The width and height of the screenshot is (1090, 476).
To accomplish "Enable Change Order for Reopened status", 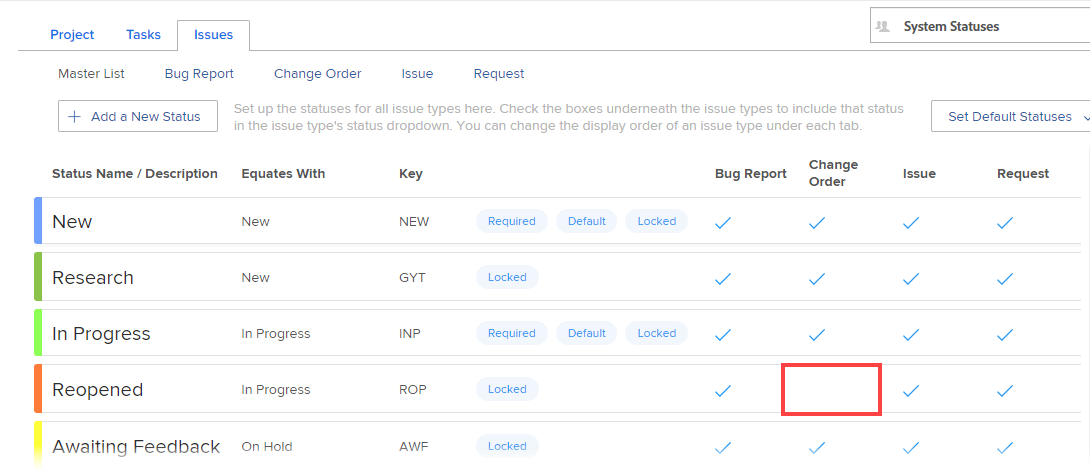I will (830, 390).
